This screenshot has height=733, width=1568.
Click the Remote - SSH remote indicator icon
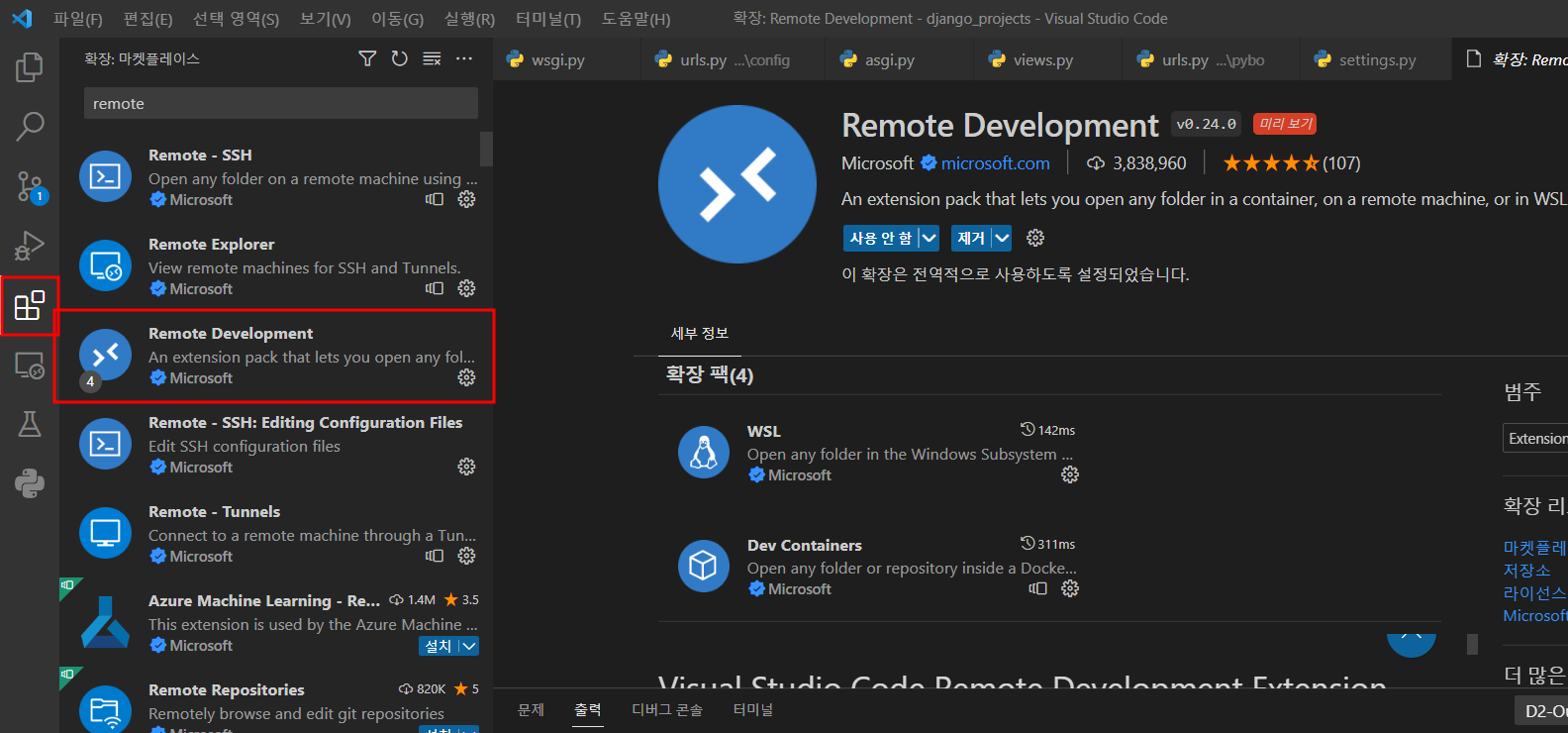pyautogui.click(x=434, y=199)
